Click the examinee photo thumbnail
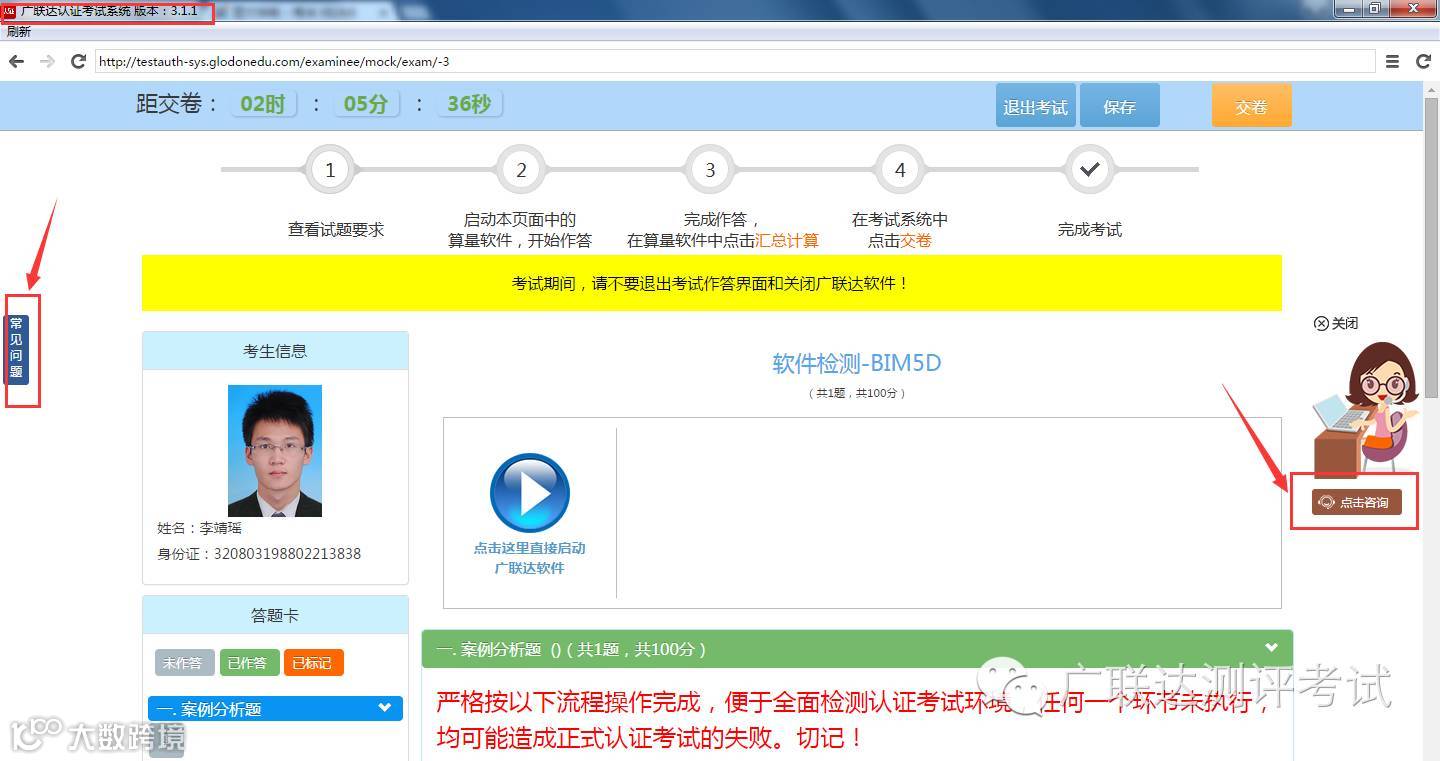Screen dimensions: 1440x761 coord(275,451)
